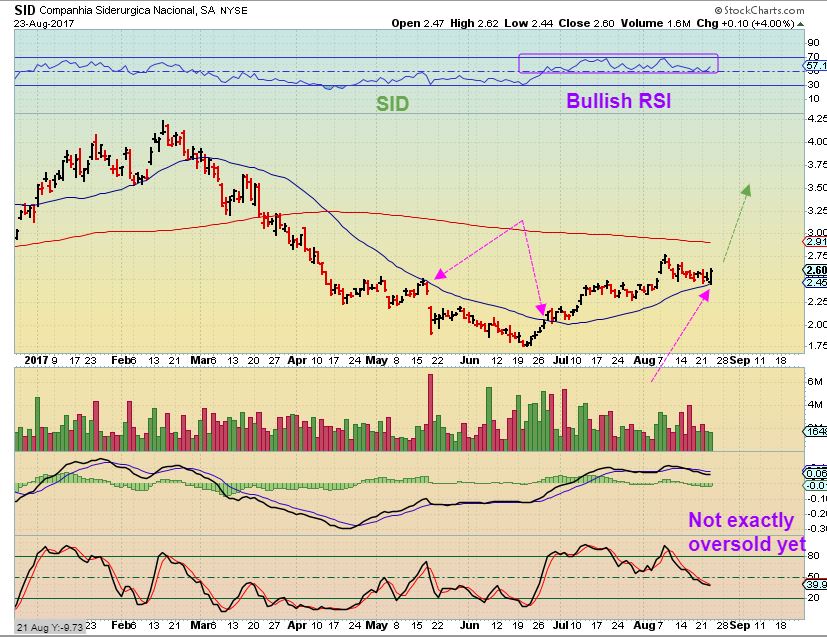Click the 2017 label under the price panel

36,360
